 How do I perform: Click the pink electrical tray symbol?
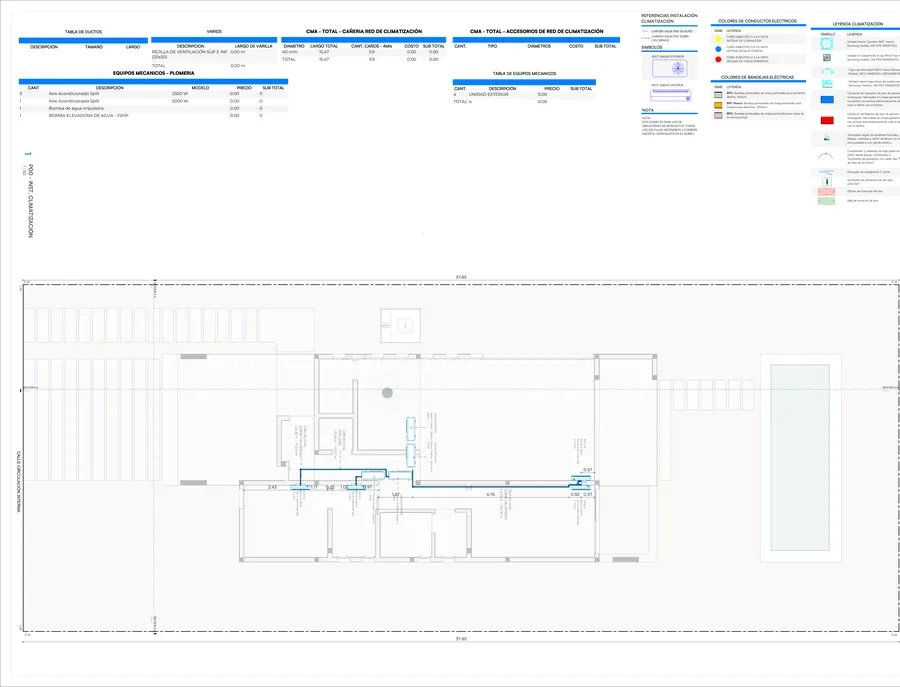(718, 115)
